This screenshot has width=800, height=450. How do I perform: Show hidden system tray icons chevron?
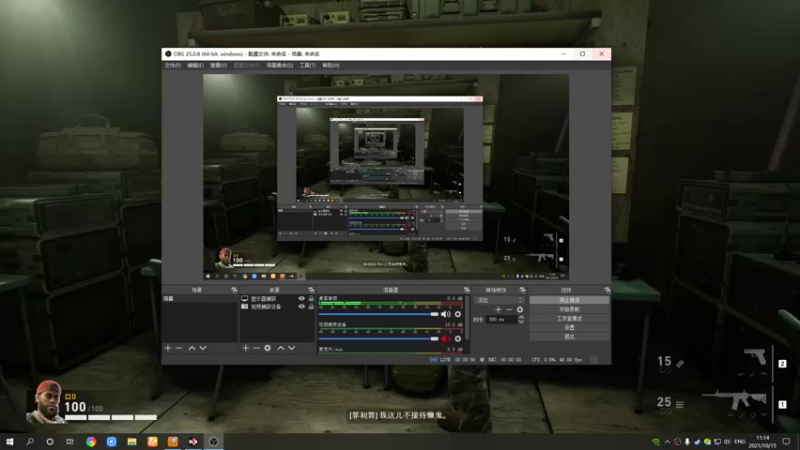pos(667,441)
